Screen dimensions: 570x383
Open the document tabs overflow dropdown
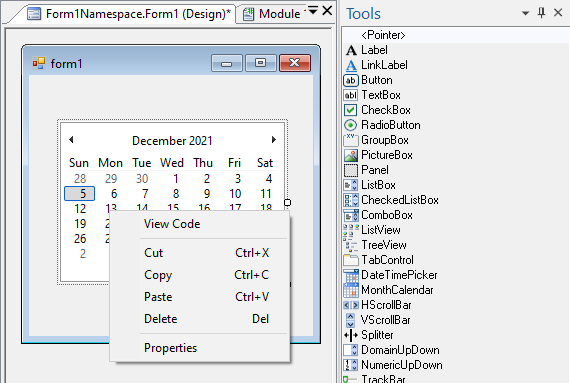point(313,10)
